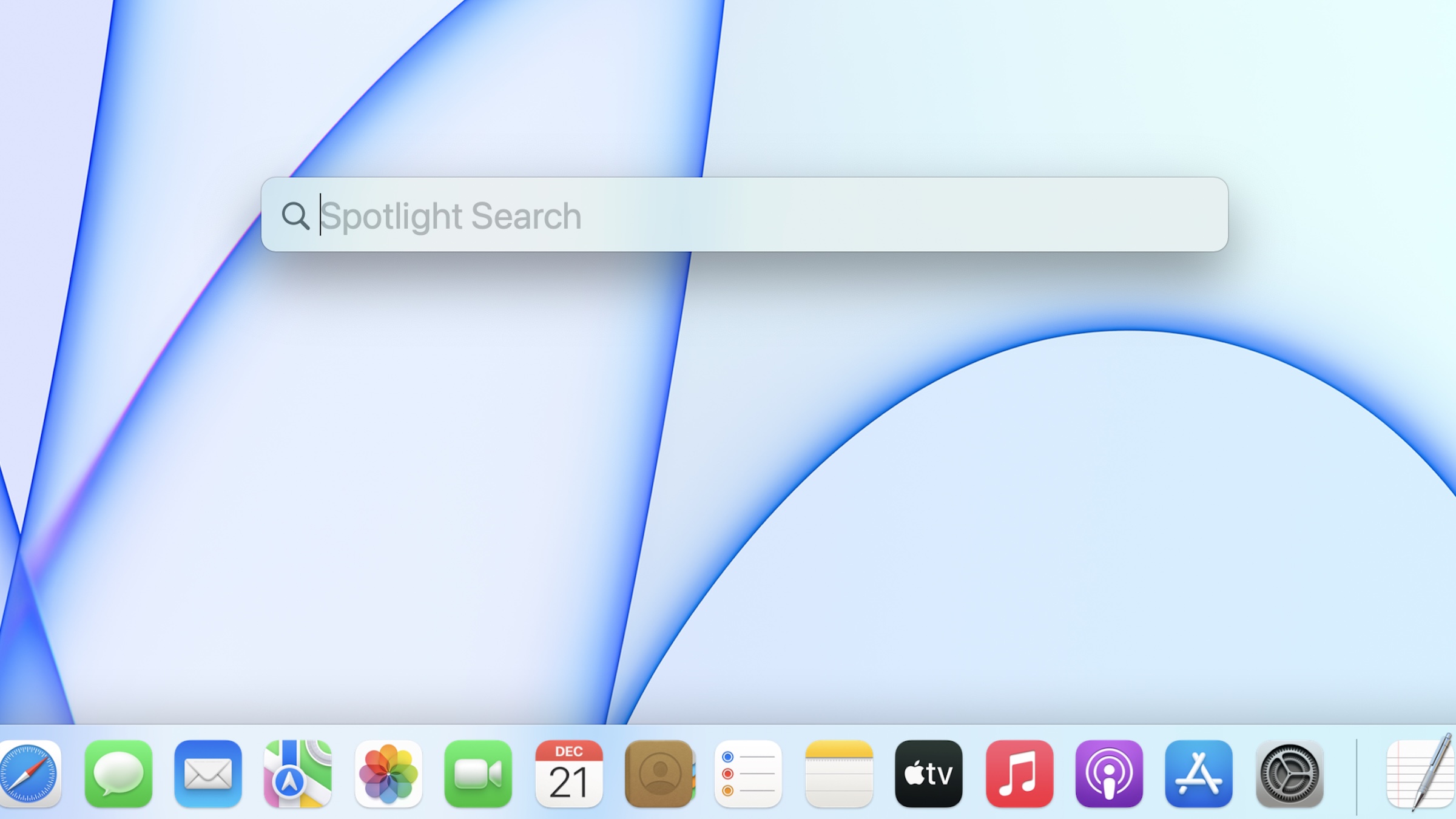Open Calendar showing December 21
The height and width of the screenshot is (819, 1456).
tap(569, 773)
